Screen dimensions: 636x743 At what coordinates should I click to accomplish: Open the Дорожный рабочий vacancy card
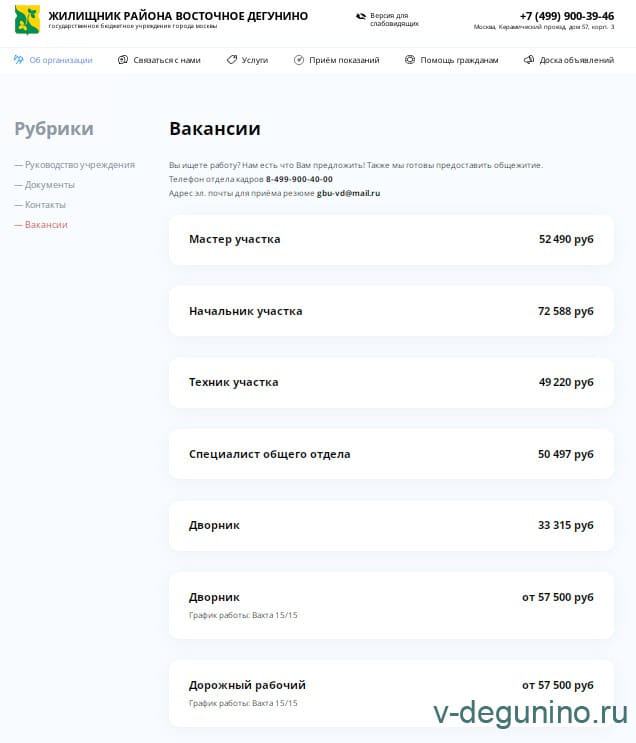tap(391, 692)
